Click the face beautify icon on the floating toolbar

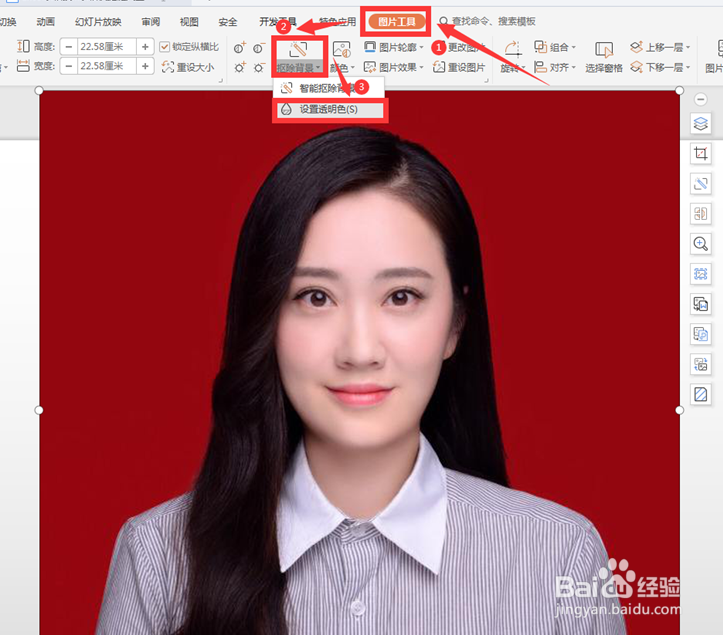(x=700, y=214)
